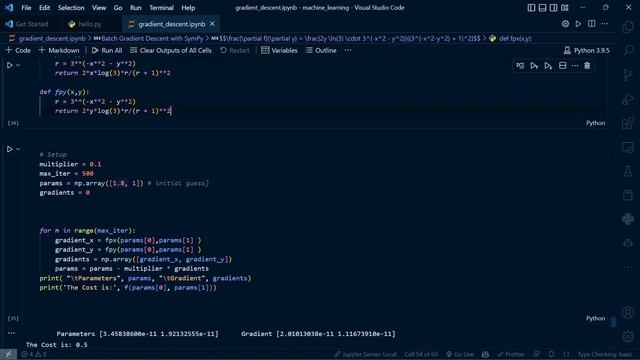Restart the notebook kernel
640x360 pixels.
[x=234, y=50]
